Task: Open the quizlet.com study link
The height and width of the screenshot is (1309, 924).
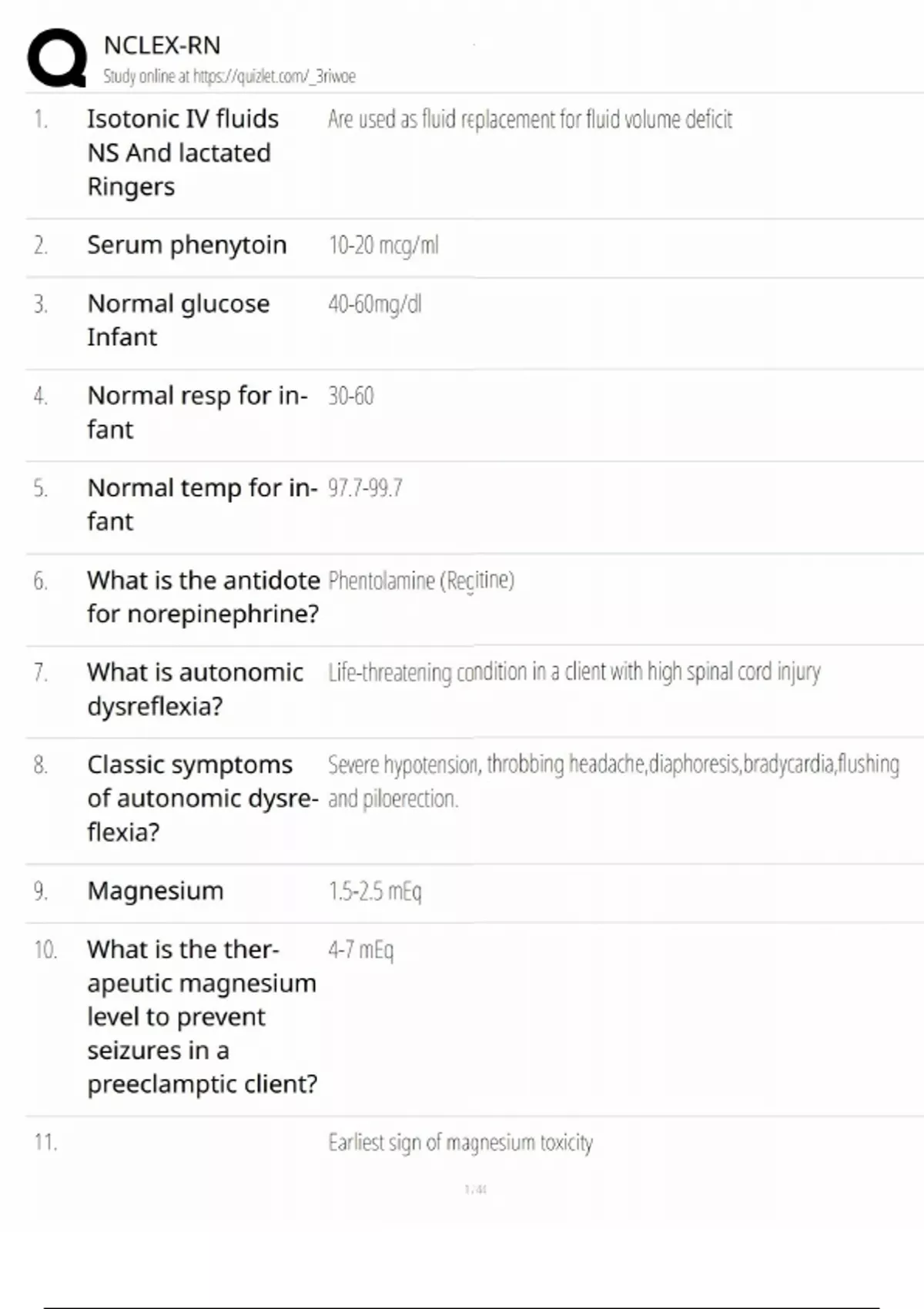Action: point(229,76)
